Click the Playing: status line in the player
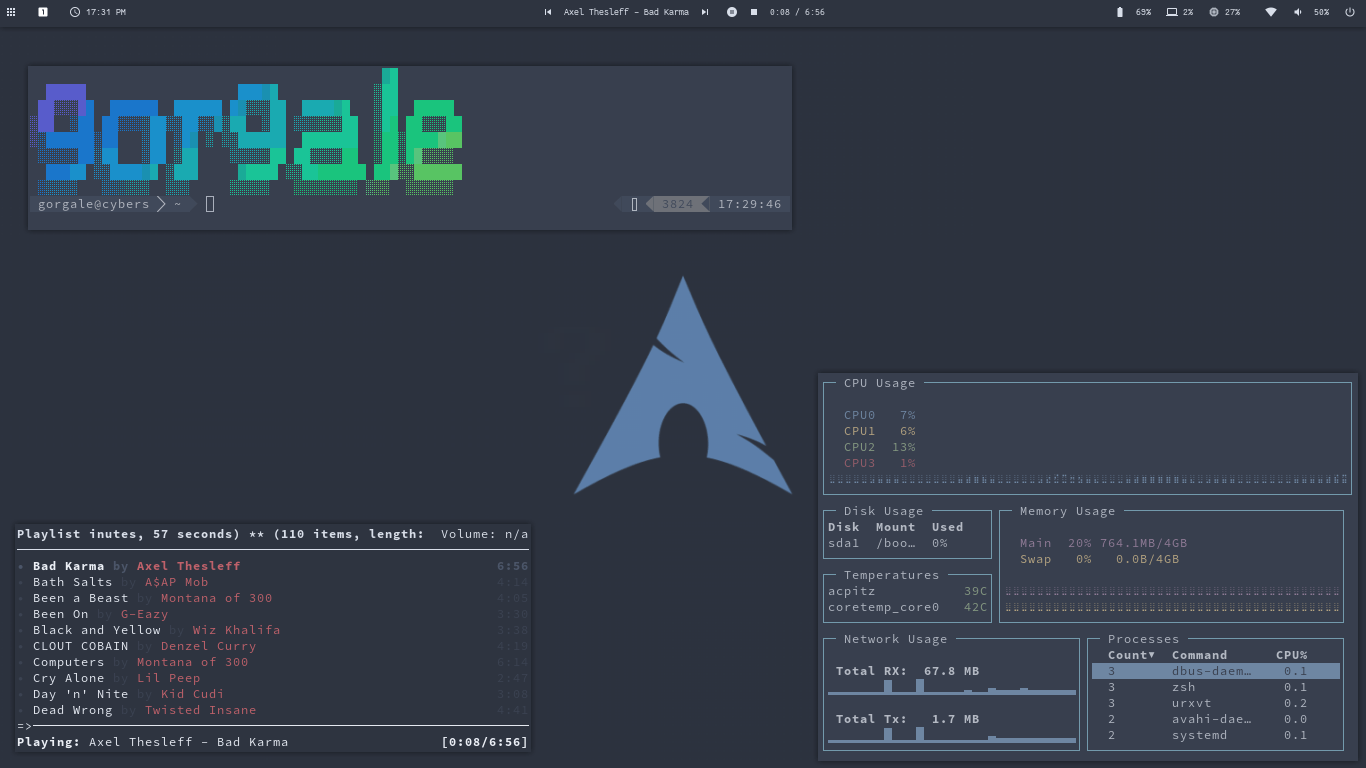 point(152,742)
